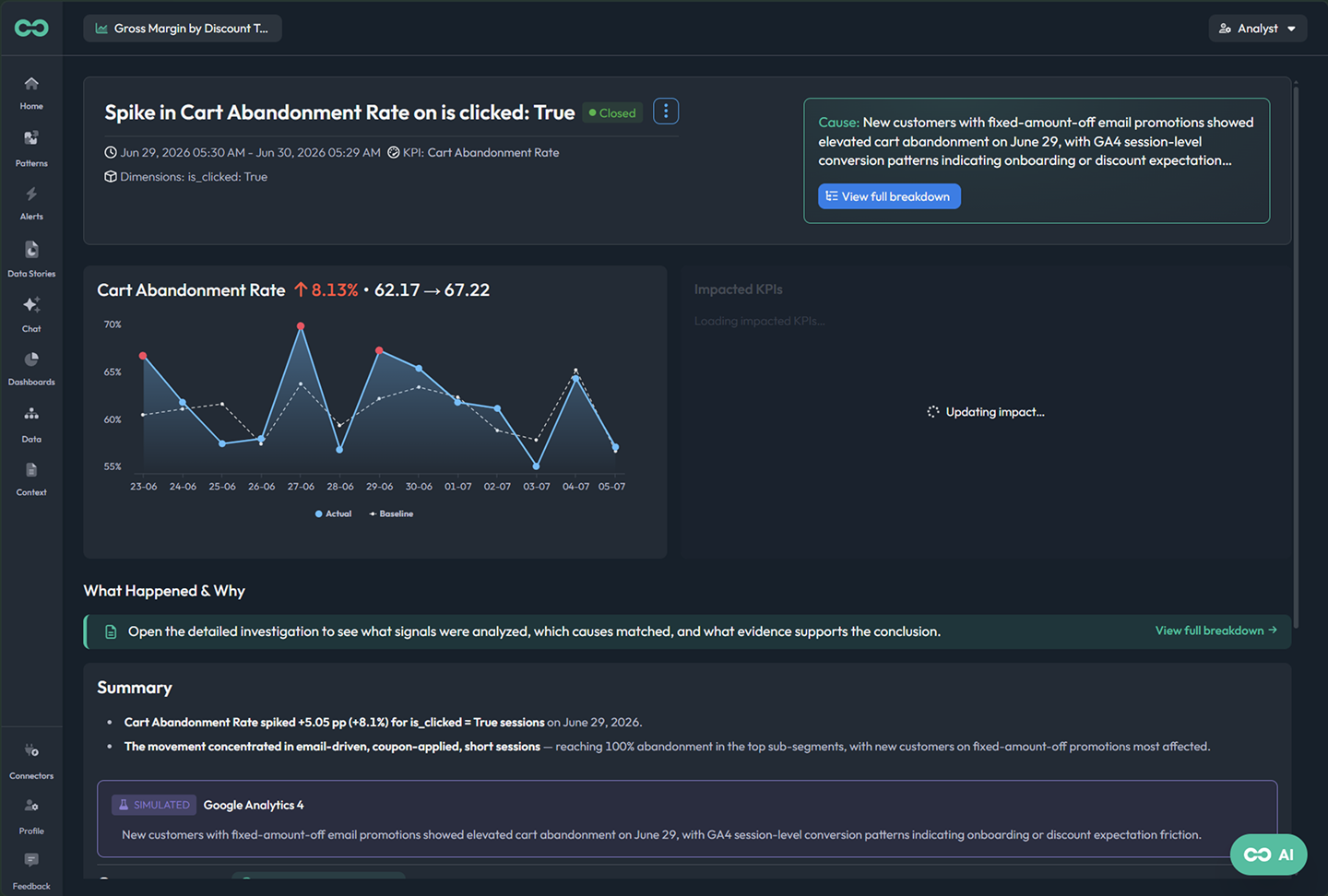This screenshot has height=896, width=1328.
Task: Expand the Analyst role dropdown
Action: [1258, 29]
